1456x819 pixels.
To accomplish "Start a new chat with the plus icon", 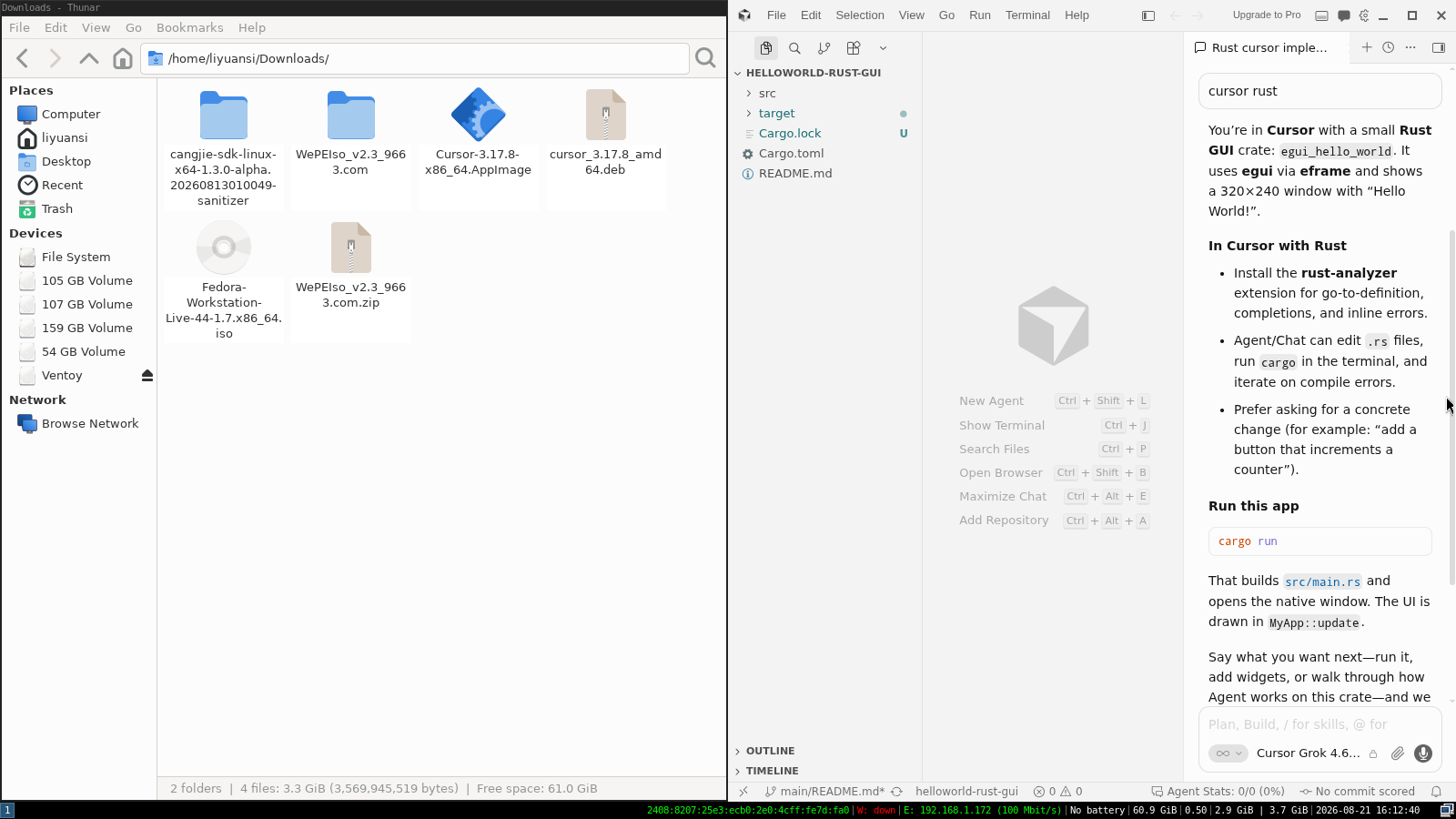I will (1367, 47).
